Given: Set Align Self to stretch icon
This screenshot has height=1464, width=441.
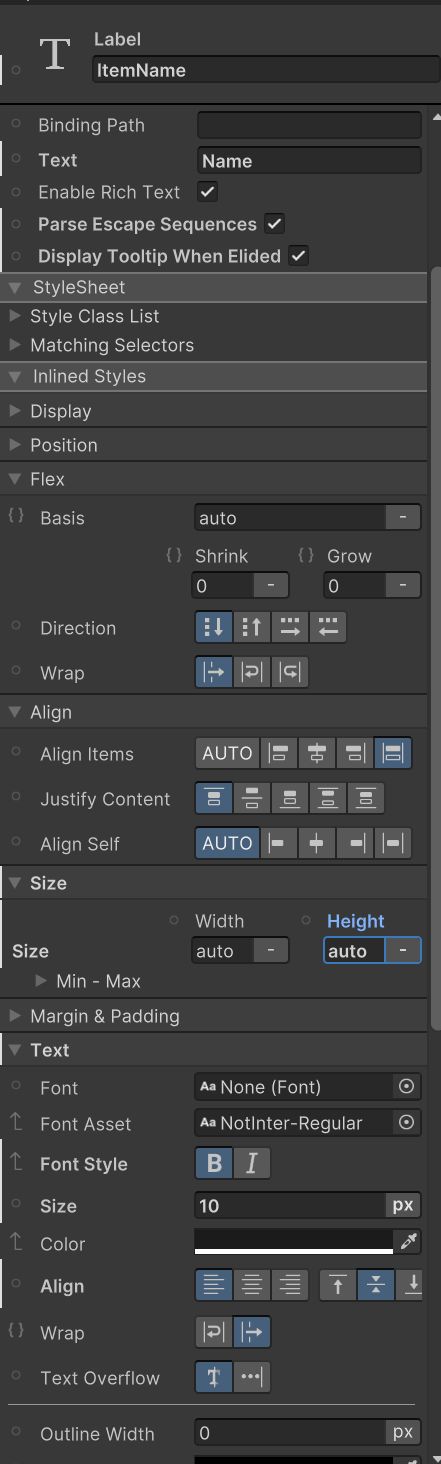Looking at the screenshot, I should (393, 843).
